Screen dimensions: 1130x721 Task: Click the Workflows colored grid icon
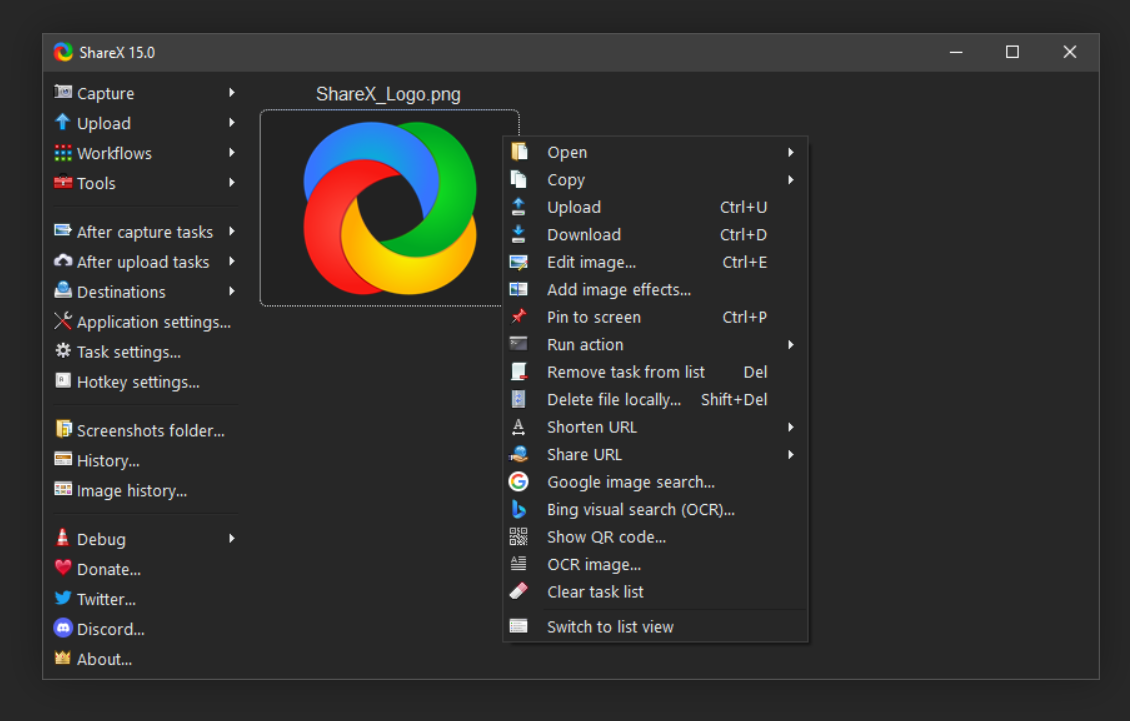(x=63, y=153)
